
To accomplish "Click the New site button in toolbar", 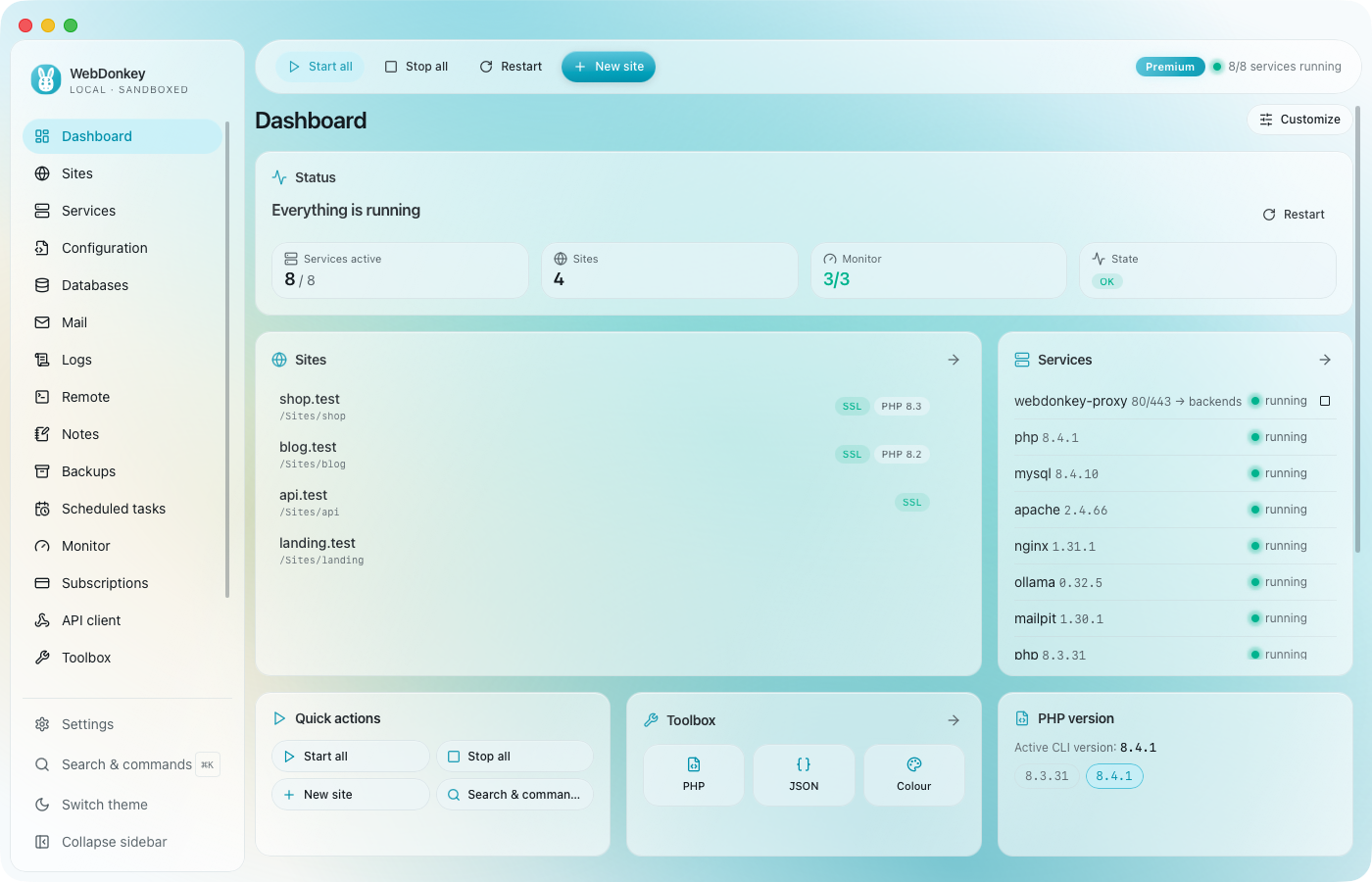I will (609, 67).
